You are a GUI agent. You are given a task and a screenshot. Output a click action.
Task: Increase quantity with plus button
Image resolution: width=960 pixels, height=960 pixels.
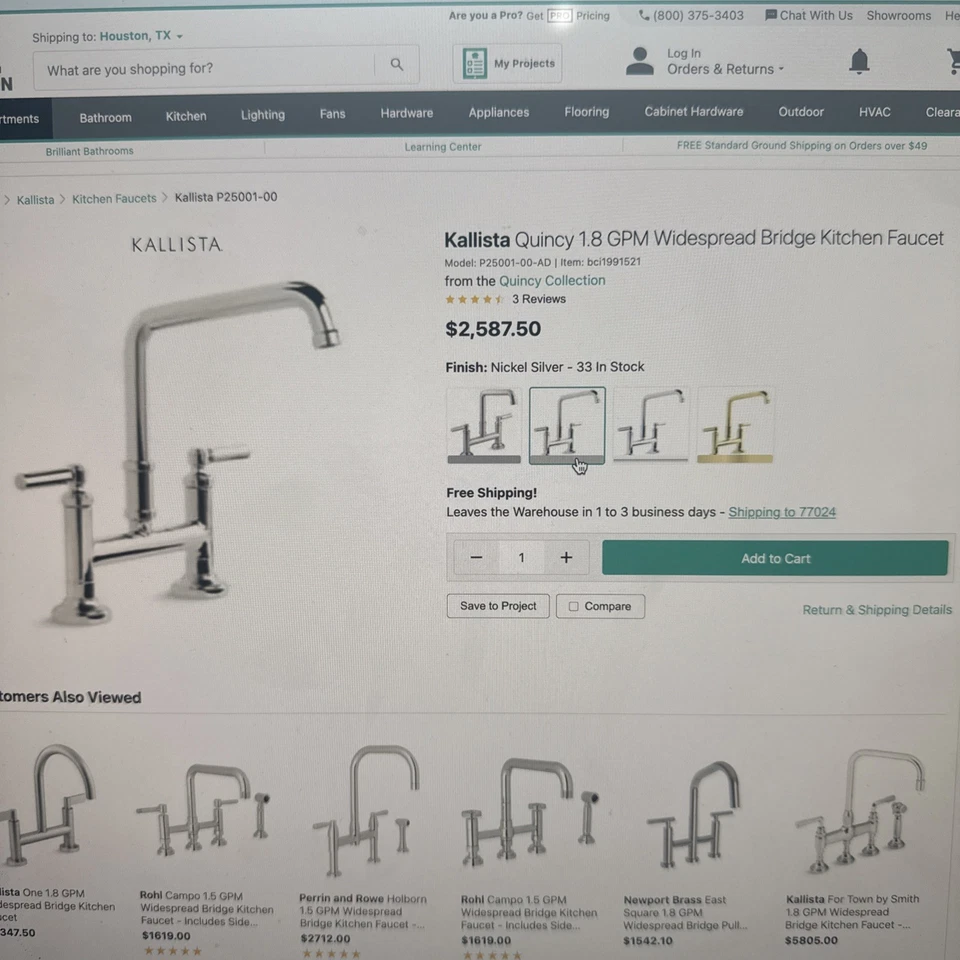click(566, 557)
